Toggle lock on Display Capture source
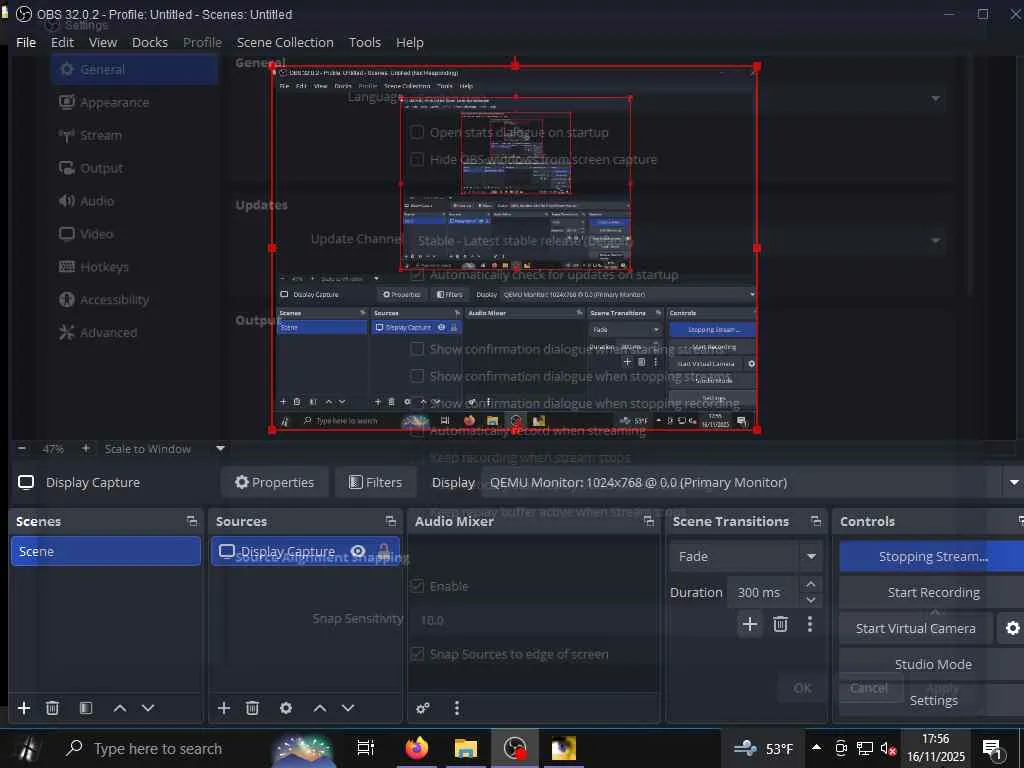Image resolution: width=1024 pixels, height=768 pixels. pyautogui.click(x=384, y=552)
